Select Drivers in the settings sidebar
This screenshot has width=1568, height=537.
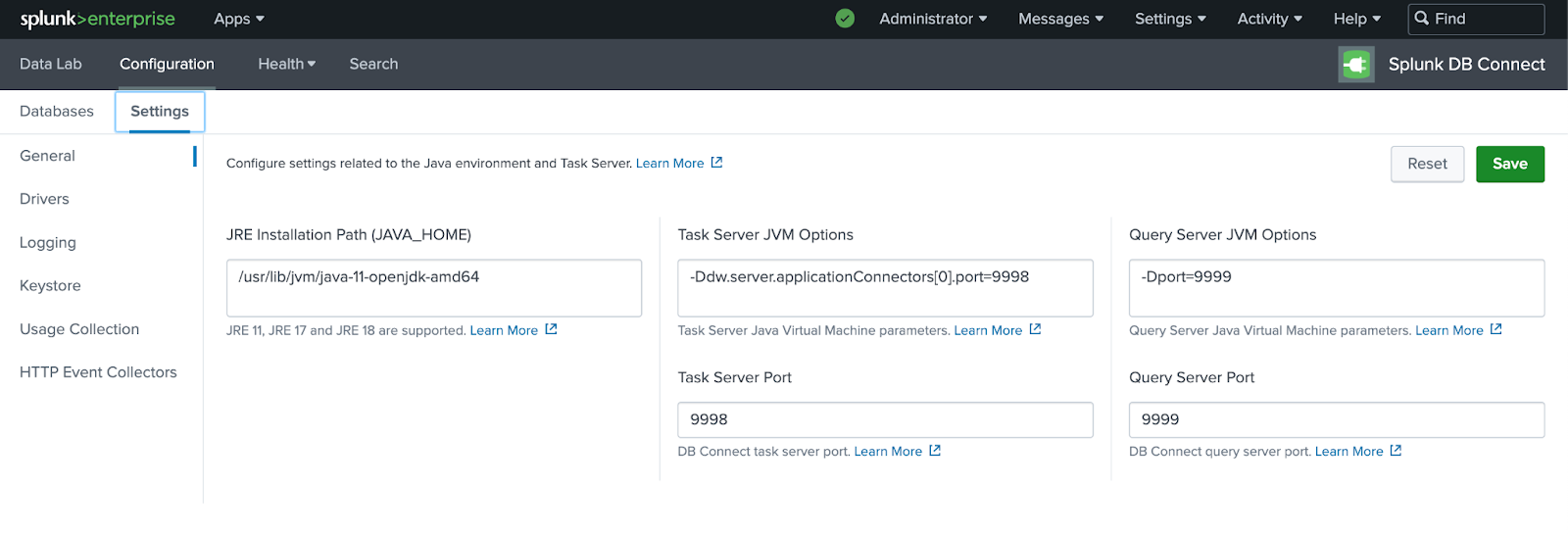pyautogui.click(x=44, y=199)
